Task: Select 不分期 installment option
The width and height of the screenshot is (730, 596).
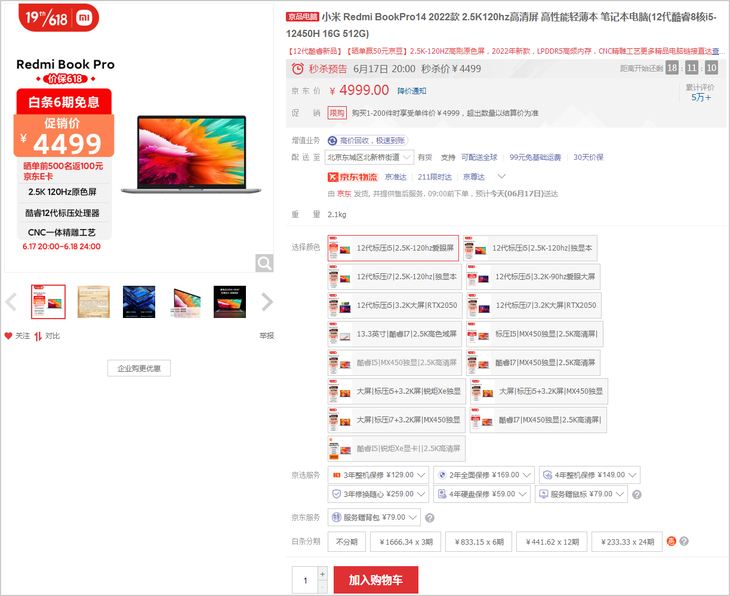Action: [x=347, y=542]
